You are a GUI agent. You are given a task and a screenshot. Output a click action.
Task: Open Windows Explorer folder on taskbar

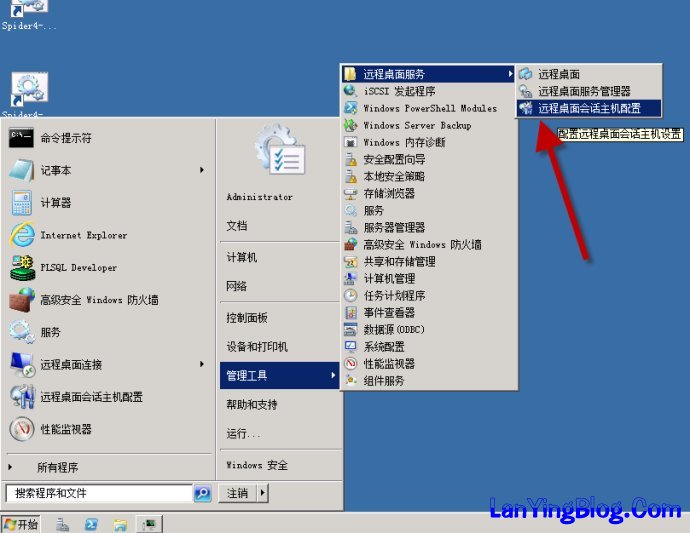point(120,524)
